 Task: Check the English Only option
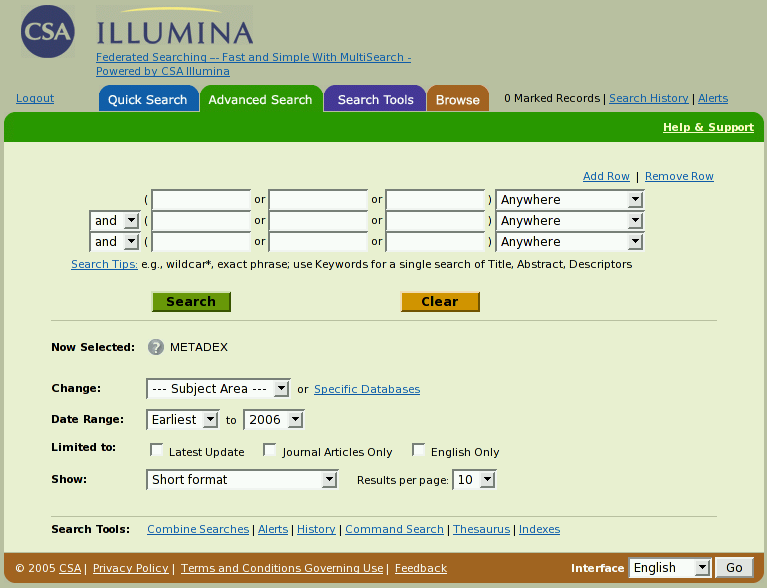tap(418, 450)
